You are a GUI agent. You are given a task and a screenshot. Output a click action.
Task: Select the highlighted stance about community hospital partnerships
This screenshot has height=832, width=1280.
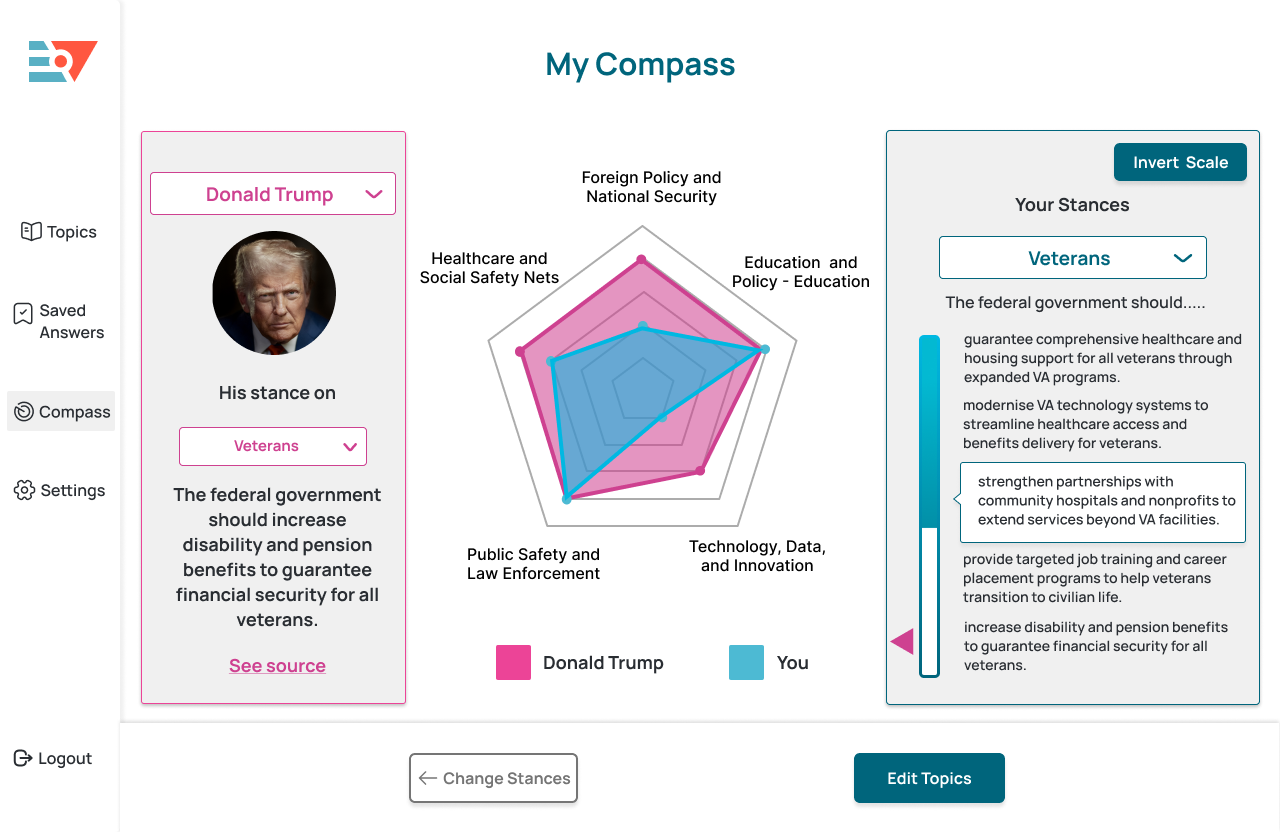pyautogui.click(x=1102, y=501)
